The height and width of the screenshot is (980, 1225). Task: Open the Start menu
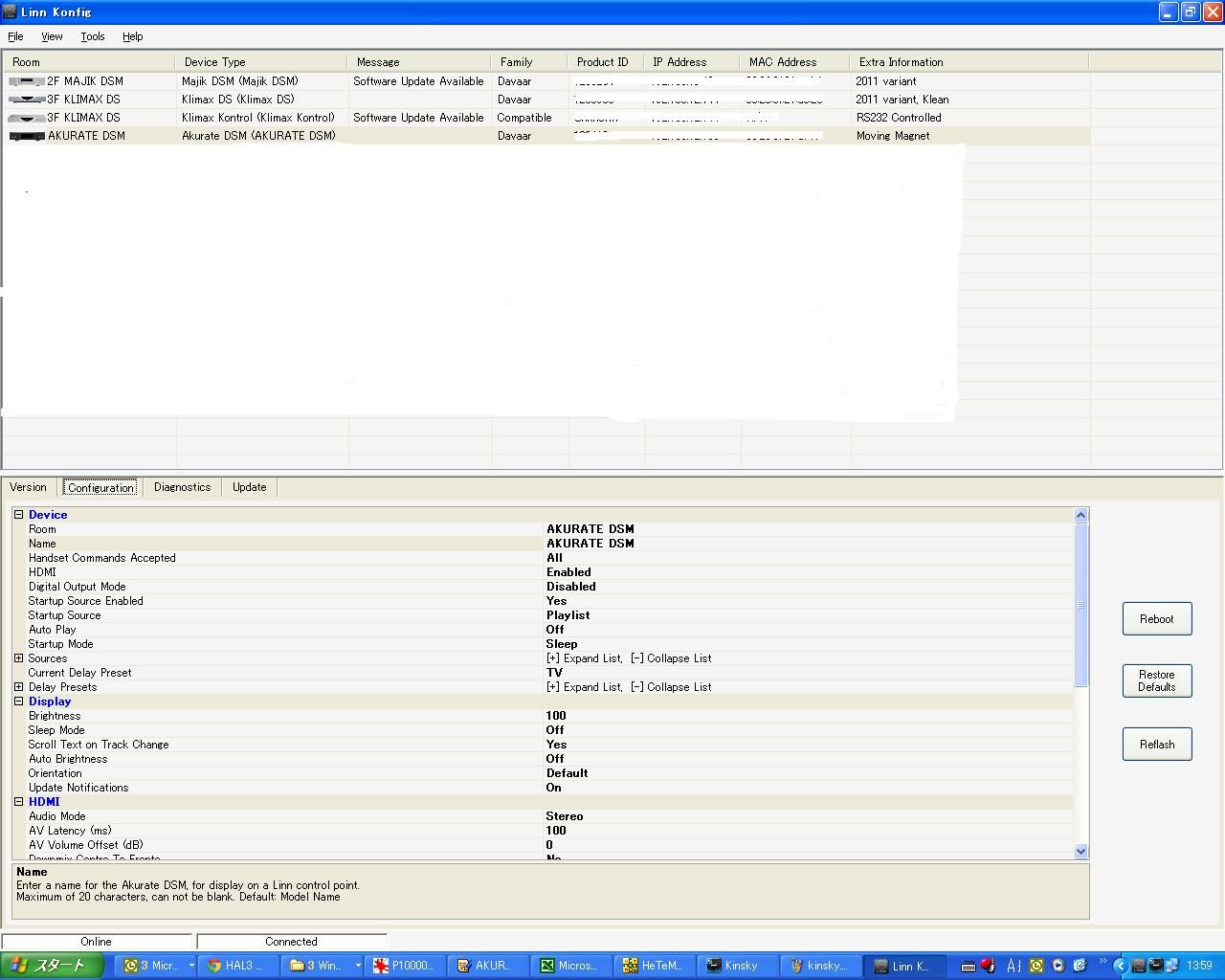point(50,966)
